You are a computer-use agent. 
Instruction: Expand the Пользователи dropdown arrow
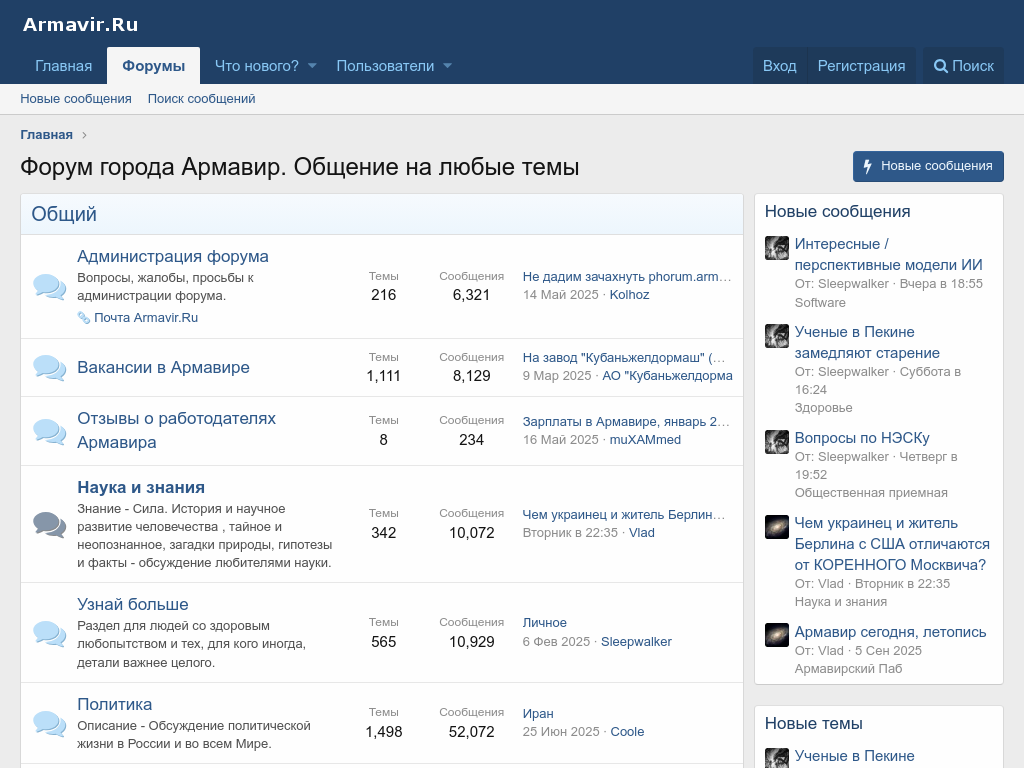coord(447,66)
